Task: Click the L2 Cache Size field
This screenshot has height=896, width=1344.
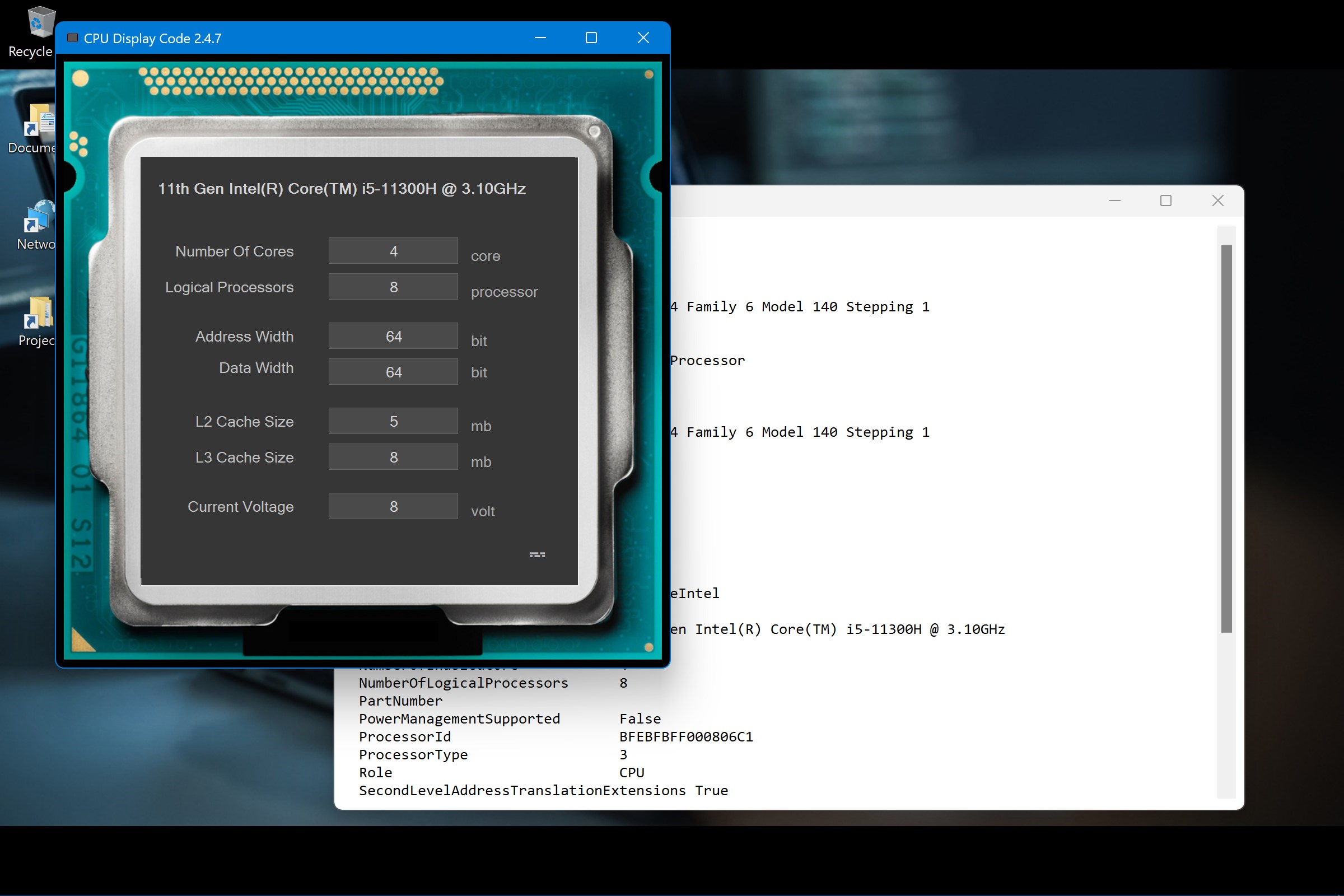Action: [393, 421]
